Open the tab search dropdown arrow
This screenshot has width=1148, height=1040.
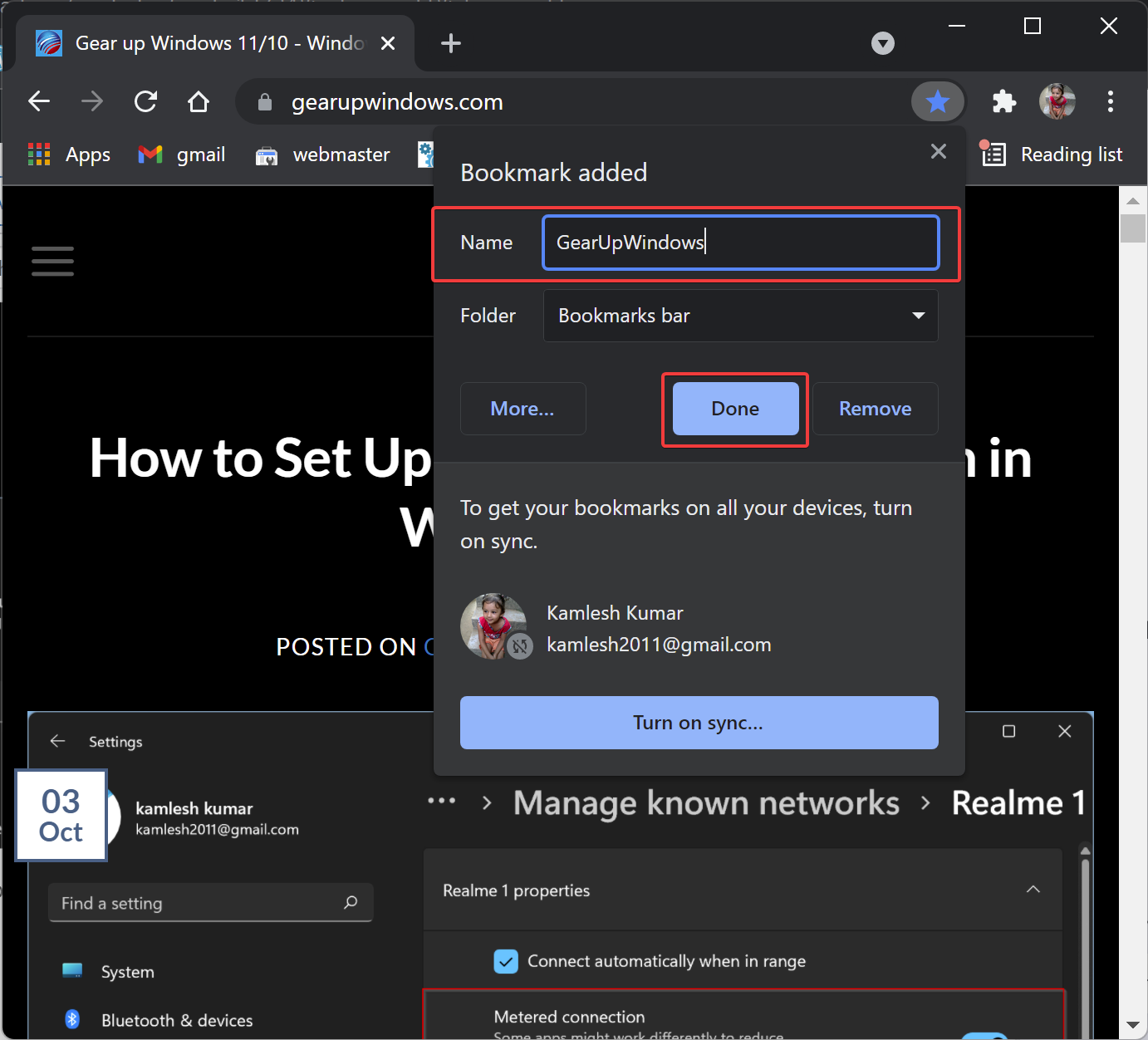coord(883,43)
